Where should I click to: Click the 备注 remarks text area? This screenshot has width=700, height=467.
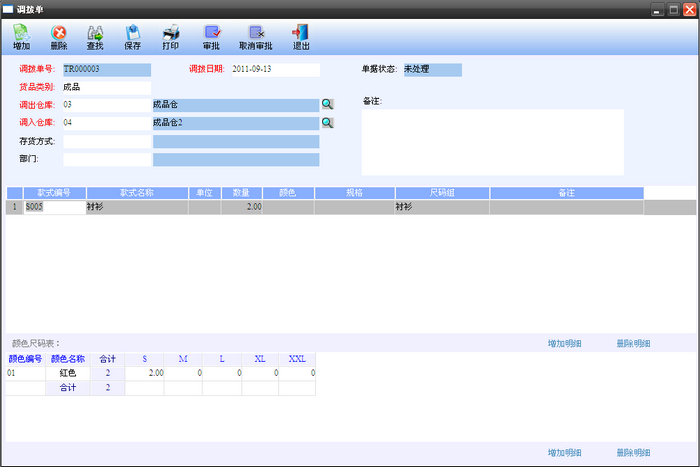pyautogui.click(x=492, y=141)
